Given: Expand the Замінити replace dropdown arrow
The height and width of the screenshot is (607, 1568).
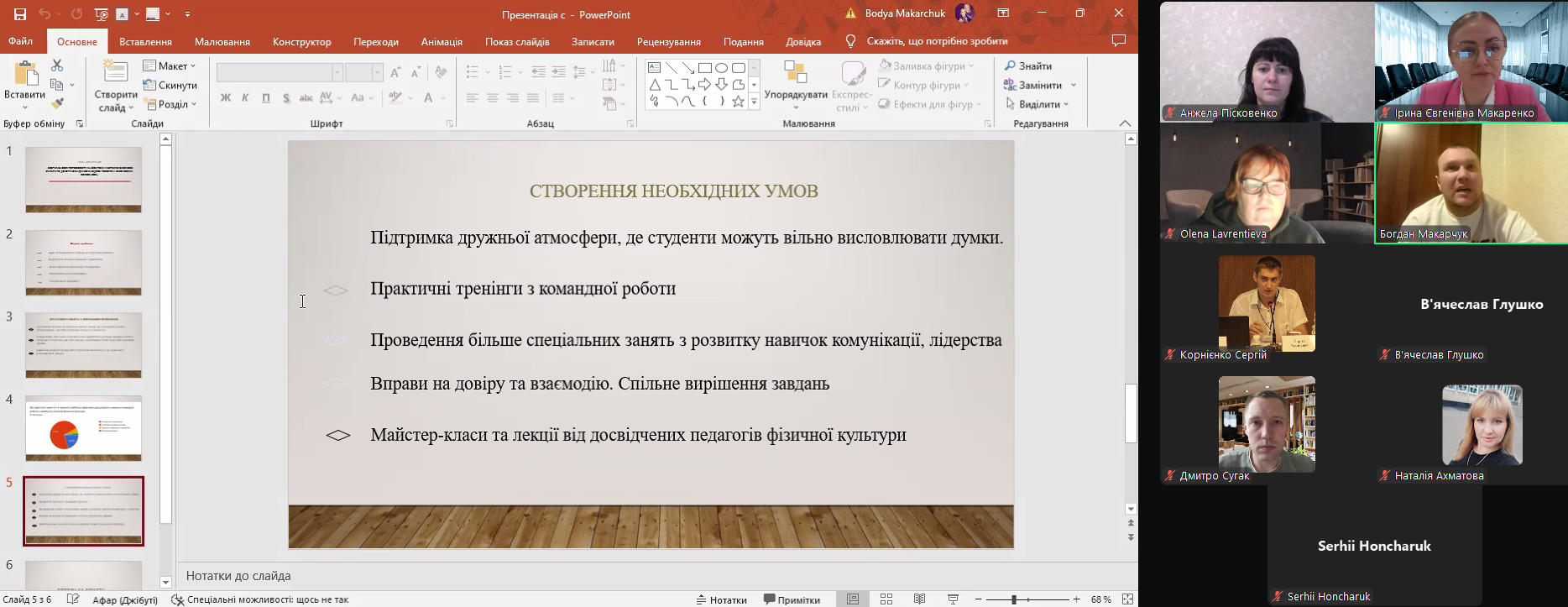Looking at the screenshot, I should 1074,85.
